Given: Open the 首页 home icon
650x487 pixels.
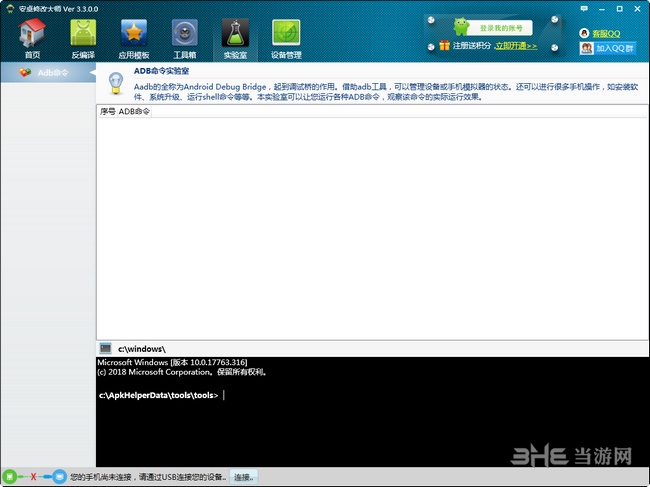Looking at the screenshot, I should 32,39.
